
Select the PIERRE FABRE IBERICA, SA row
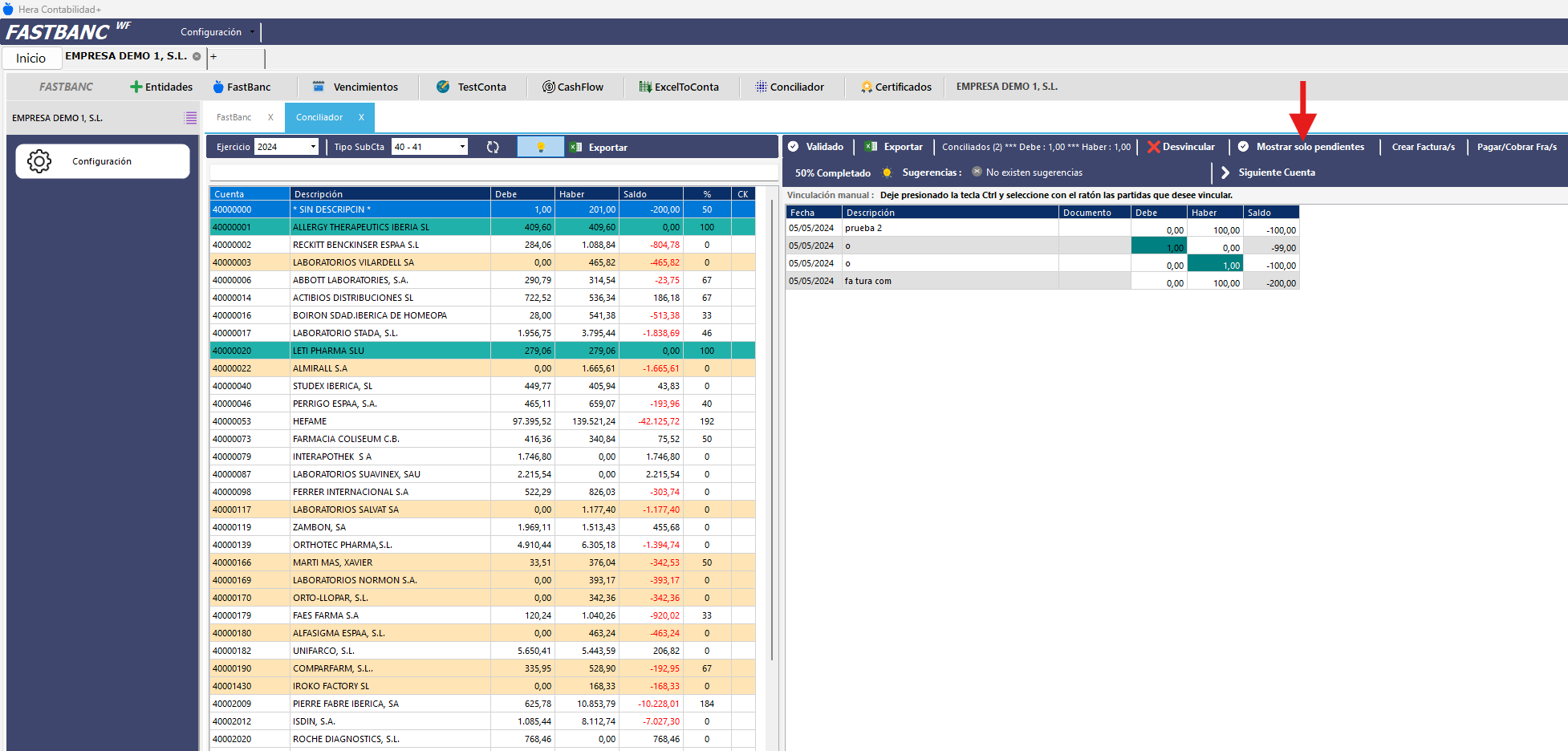(x=482, y=704)
